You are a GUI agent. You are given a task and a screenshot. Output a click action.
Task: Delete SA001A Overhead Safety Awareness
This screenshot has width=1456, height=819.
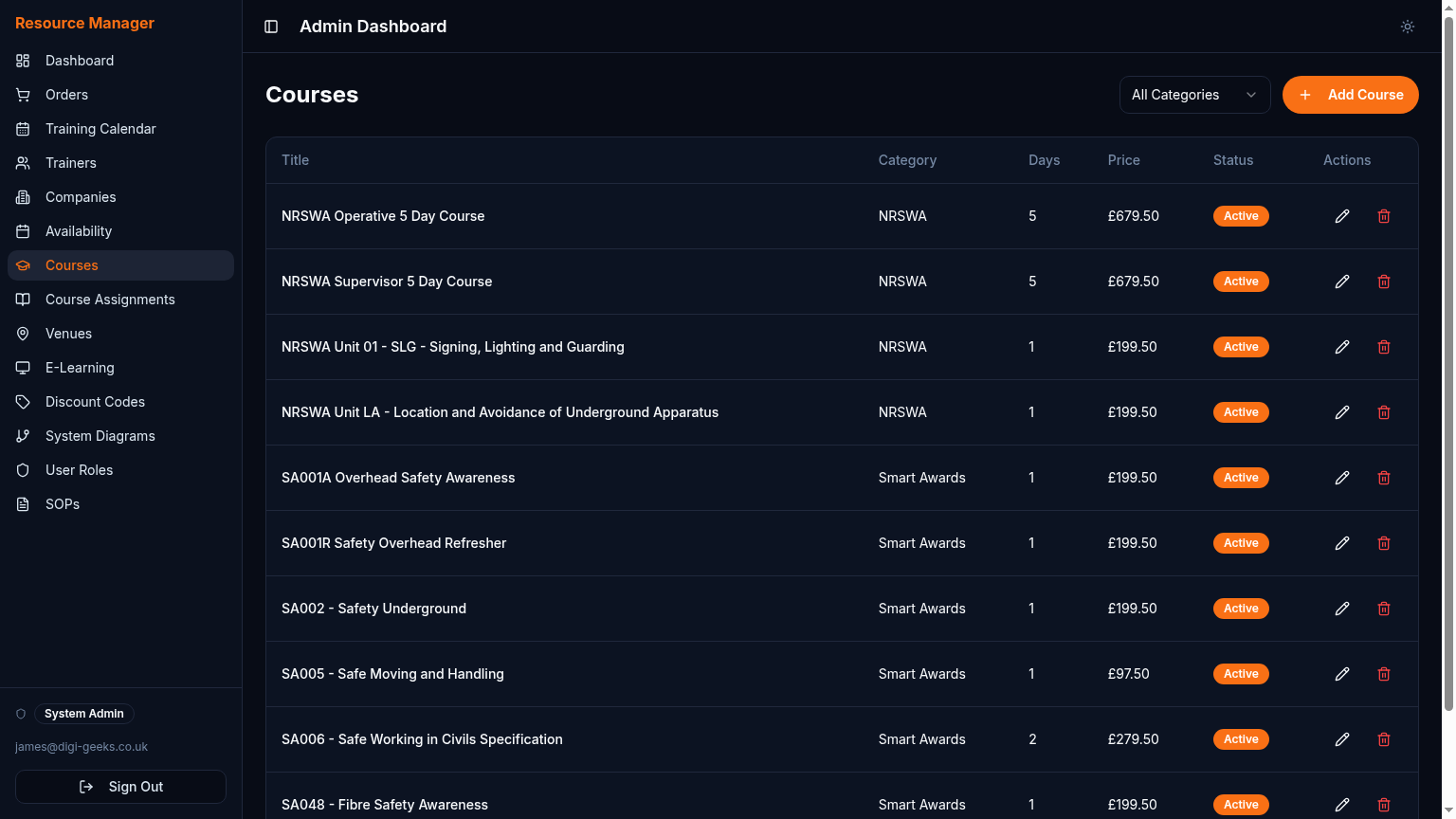point(1384,478)
